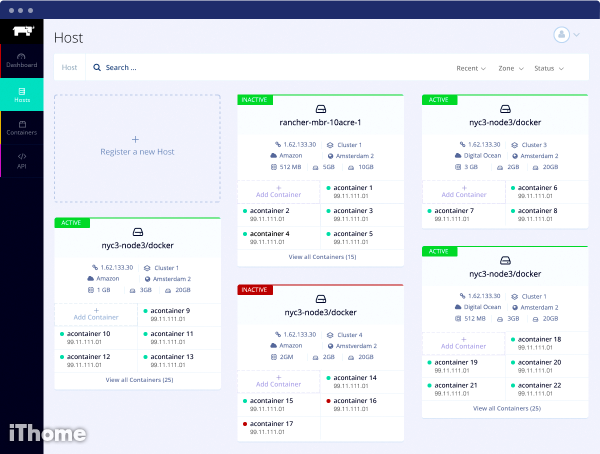600x454 pixels.
Task: Open the Zone dropdown filter
Action: [x=510, y=68]
